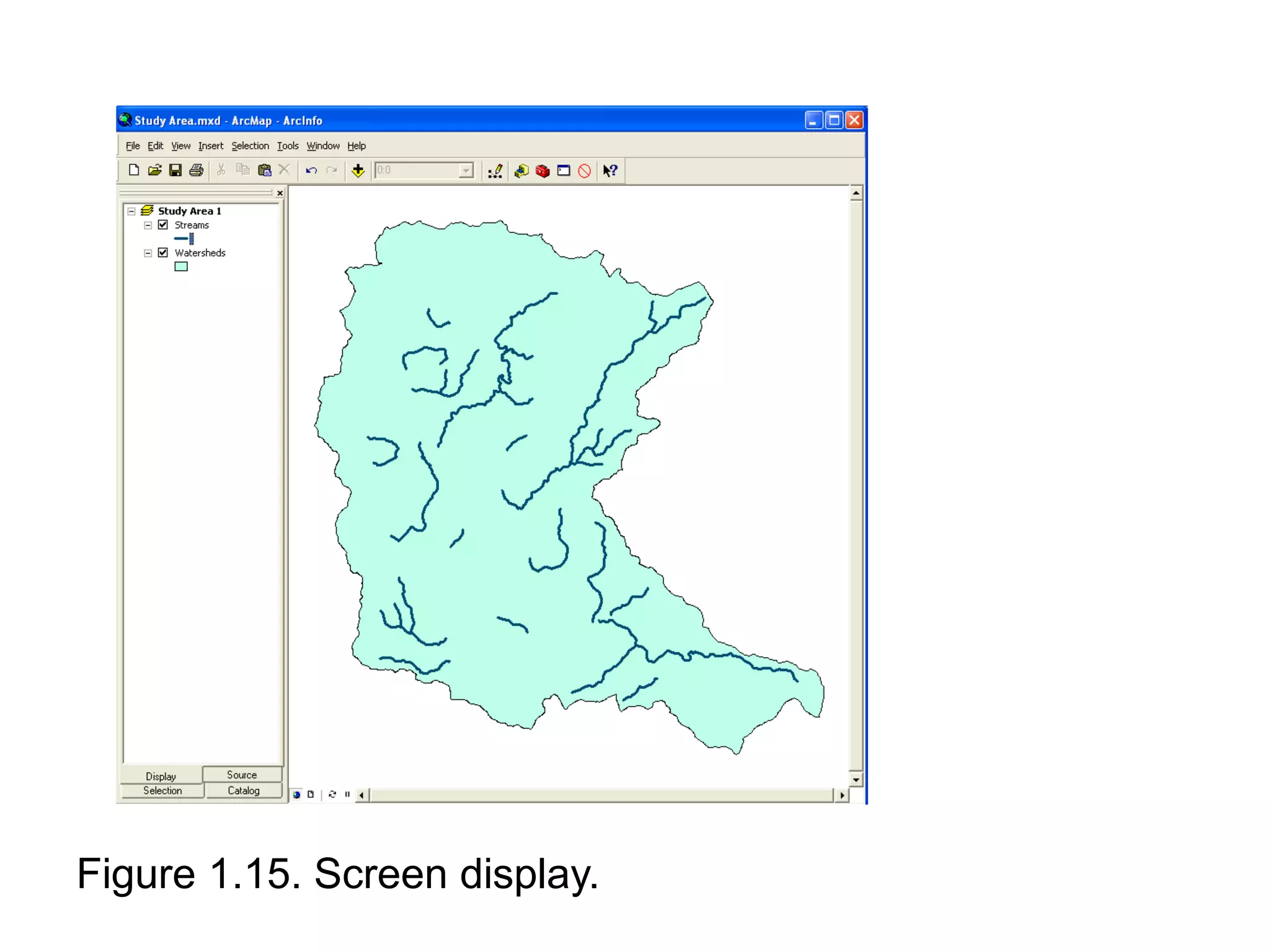This screenshot has width=1270, height=952.
Task: Click the vertical scrollbar up arrow
Action: tap(856, 193)
